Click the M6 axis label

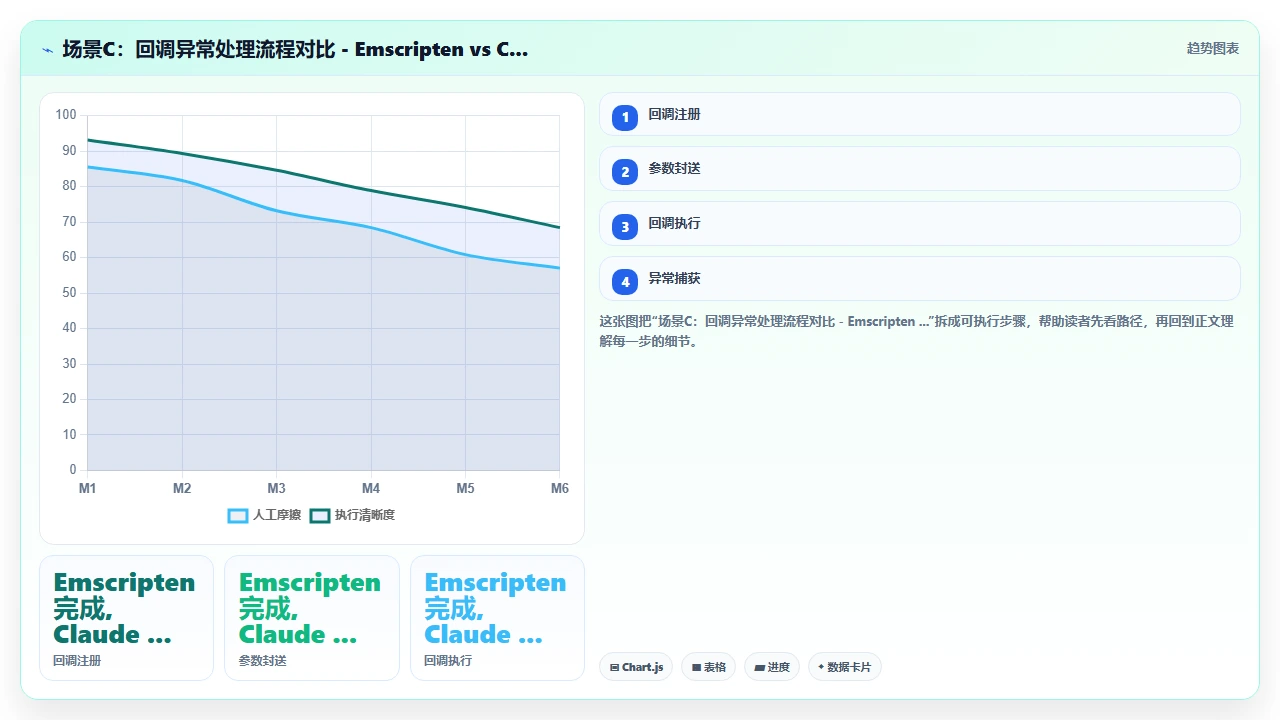[559, 488]
